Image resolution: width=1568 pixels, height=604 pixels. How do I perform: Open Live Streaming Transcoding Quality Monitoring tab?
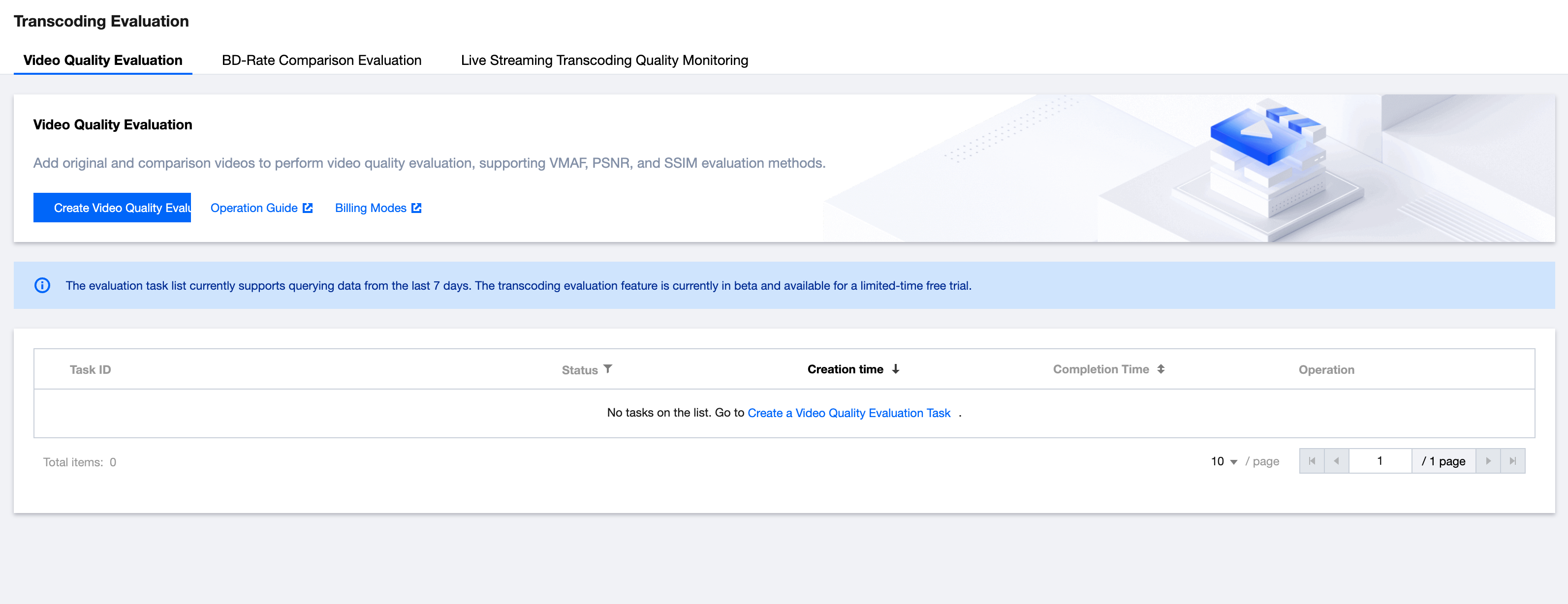pyautogui.click(x=604, y=60)
